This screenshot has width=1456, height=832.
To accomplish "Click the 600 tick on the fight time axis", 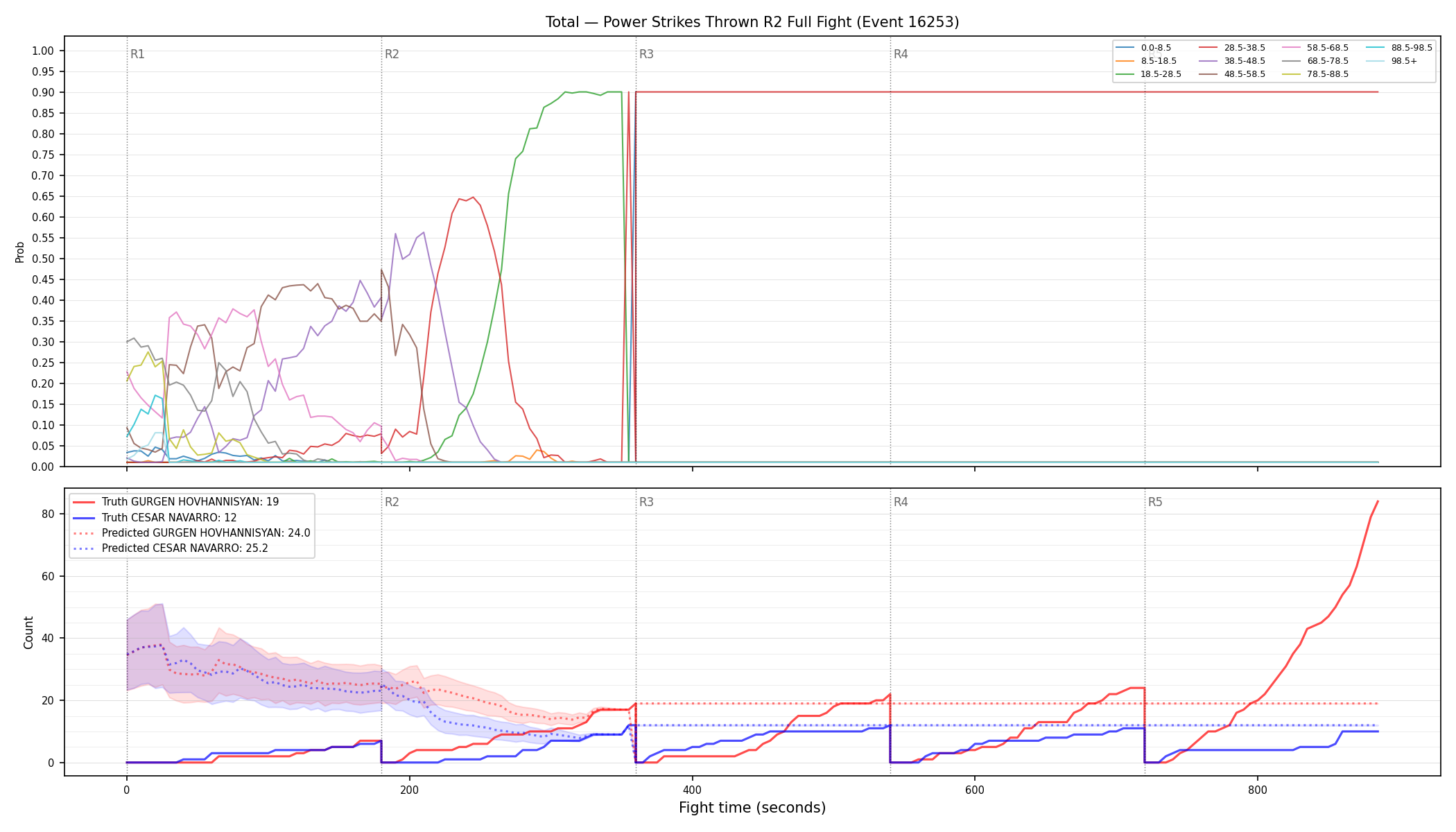I will 975,790.
